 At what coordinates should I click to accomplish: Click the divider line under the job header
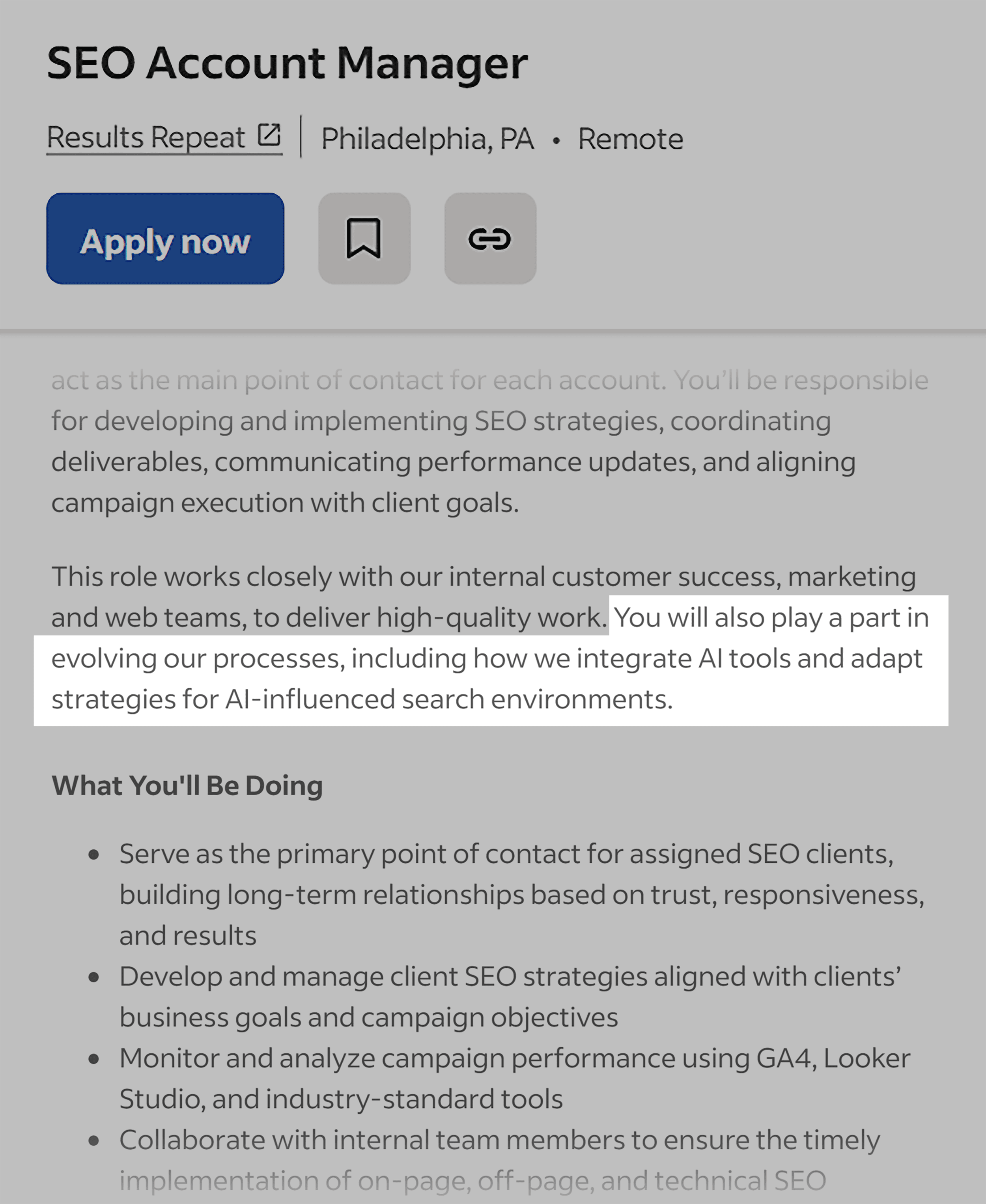493,328
